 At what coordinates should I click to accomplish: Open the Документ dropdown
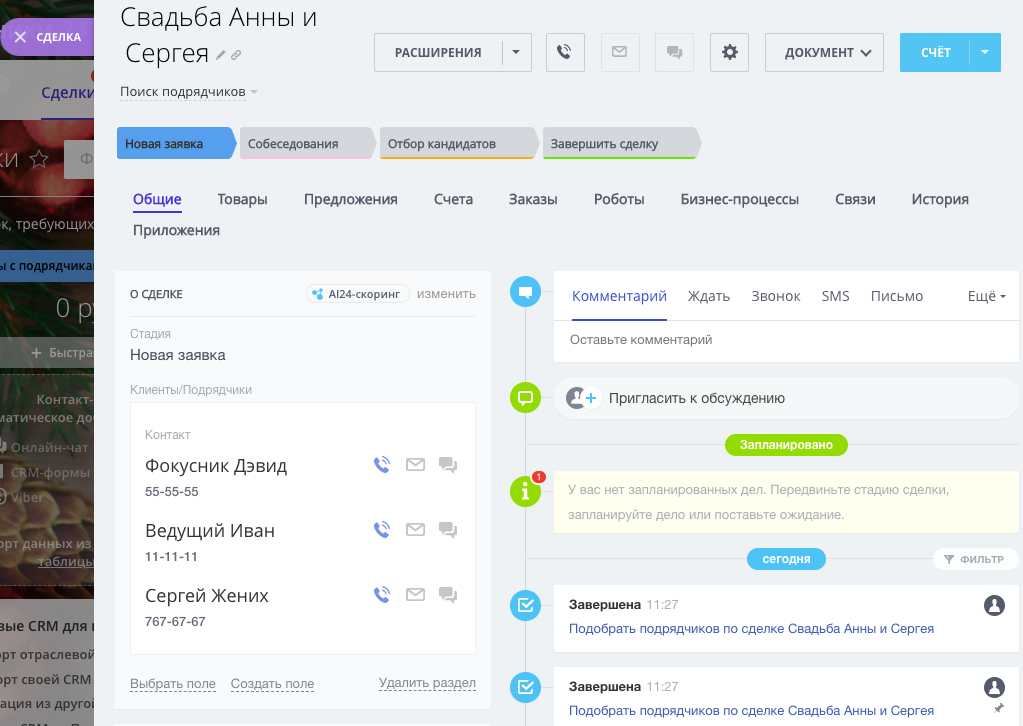[824, 52]
